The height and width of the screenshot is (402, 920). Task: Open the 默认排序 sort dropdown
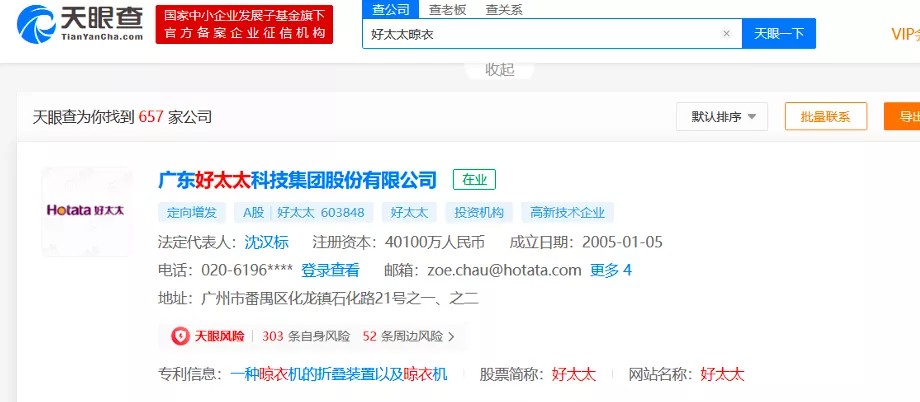point(722,116)
